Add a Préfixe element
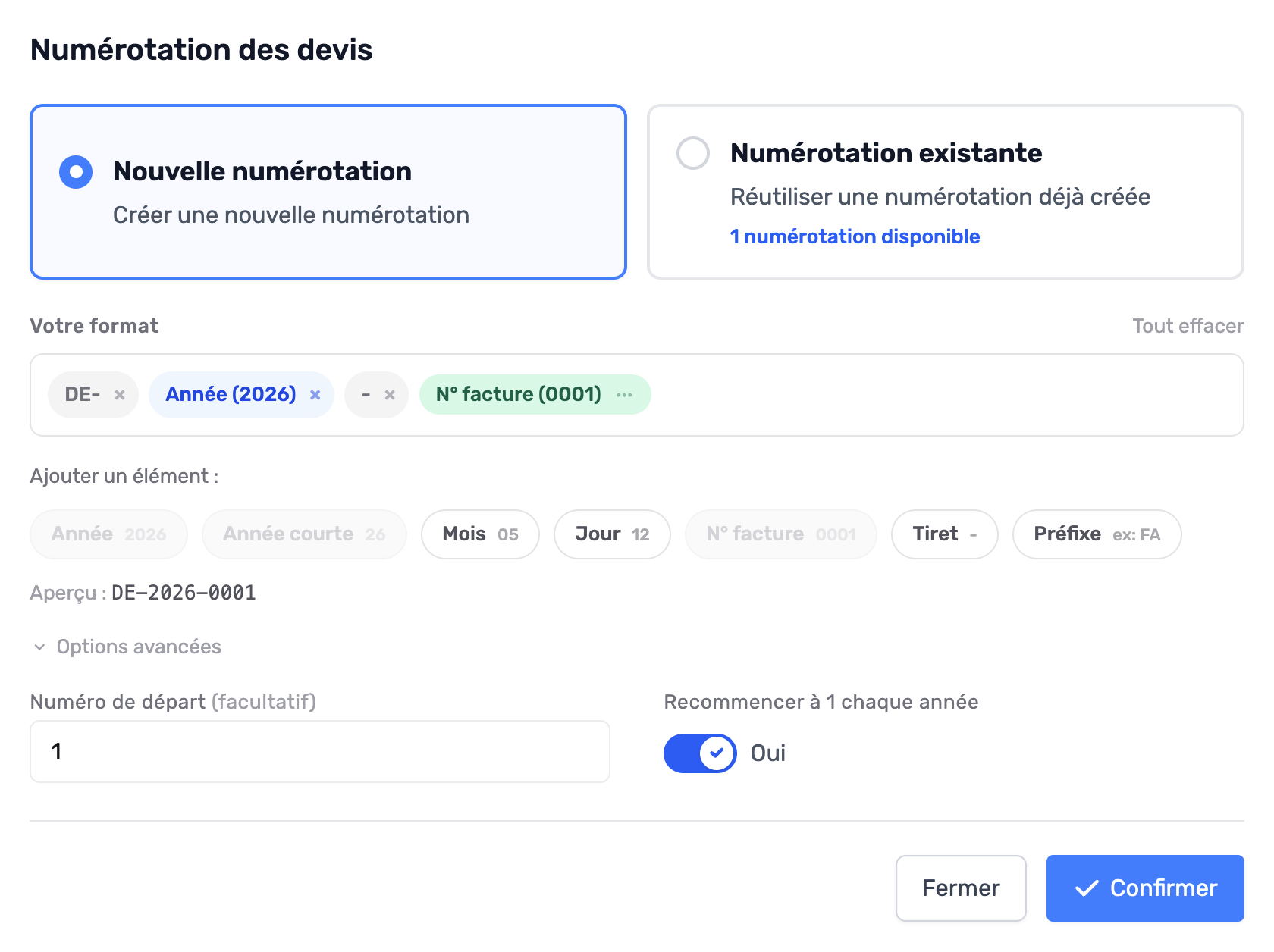 click(1097, 534)
